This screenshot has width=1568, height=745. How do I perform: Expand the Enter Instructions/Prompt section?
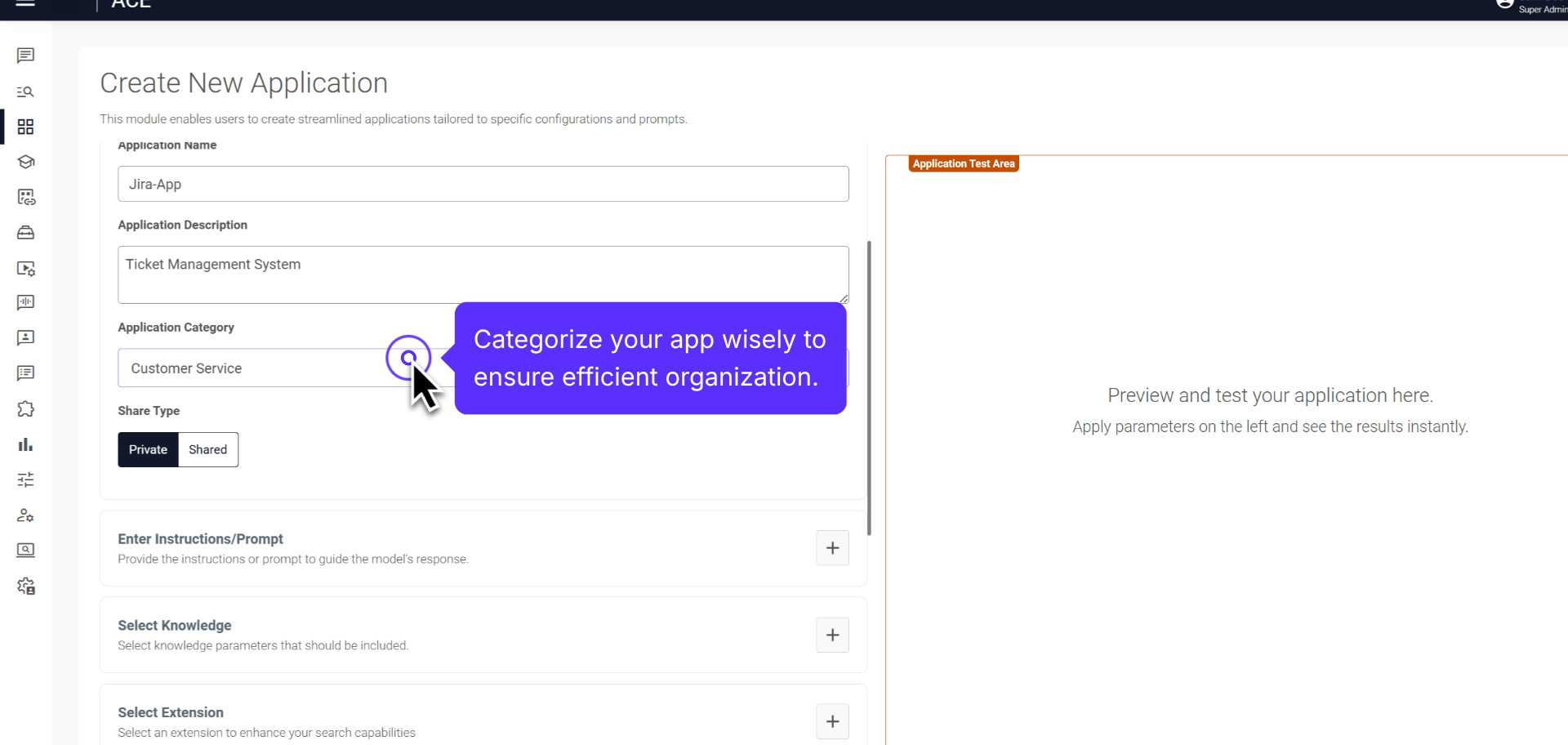coord(832,547)
